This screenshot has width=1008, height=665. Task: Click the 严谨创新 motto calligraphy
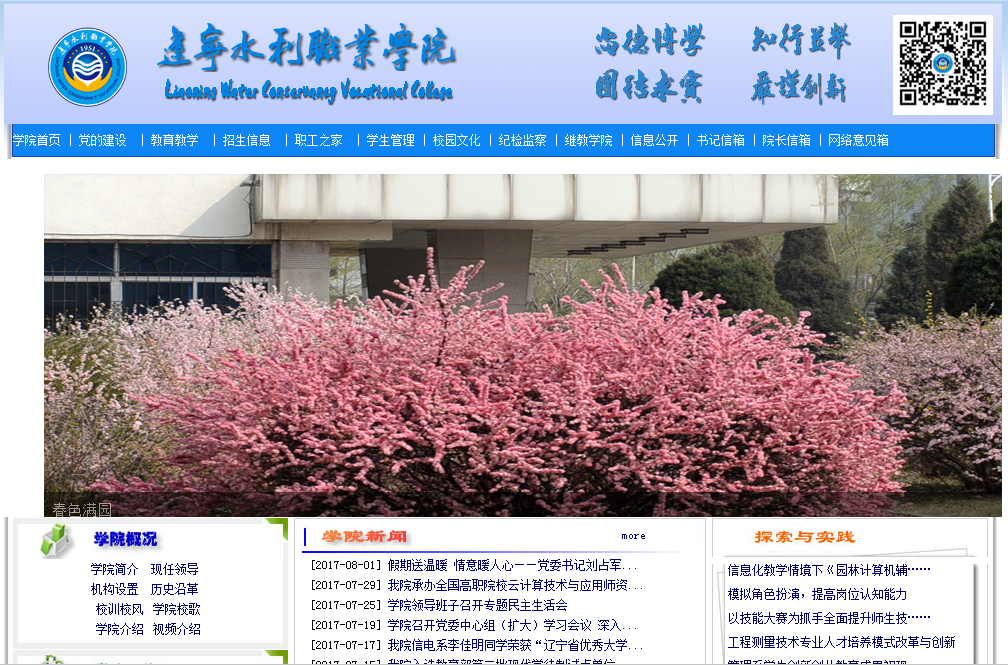click(x=799, y=88)
